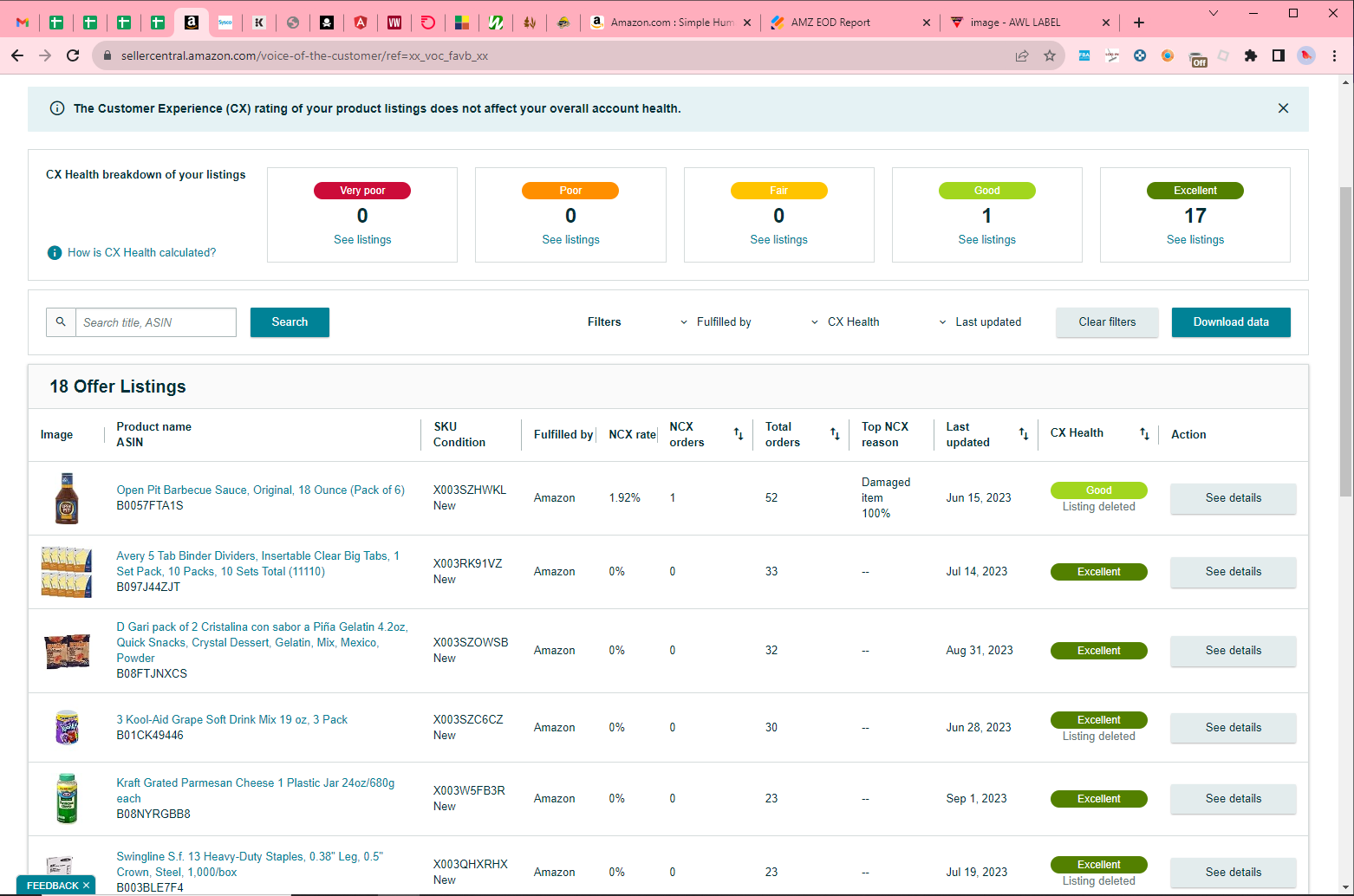Switch to the Angular logo pinned tab
1354x896 pixels.
point(361,23)
